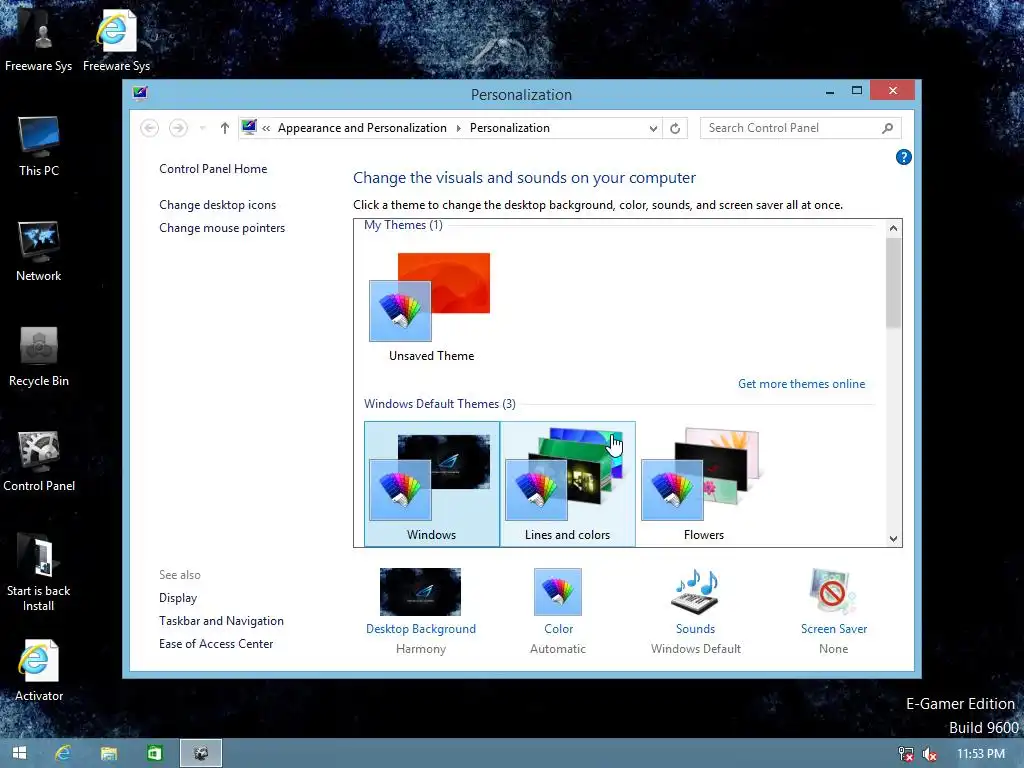Open Change desktop icons link
Image resolution: width=1024 pixels, height=768 pixels.
coord(217,204)
